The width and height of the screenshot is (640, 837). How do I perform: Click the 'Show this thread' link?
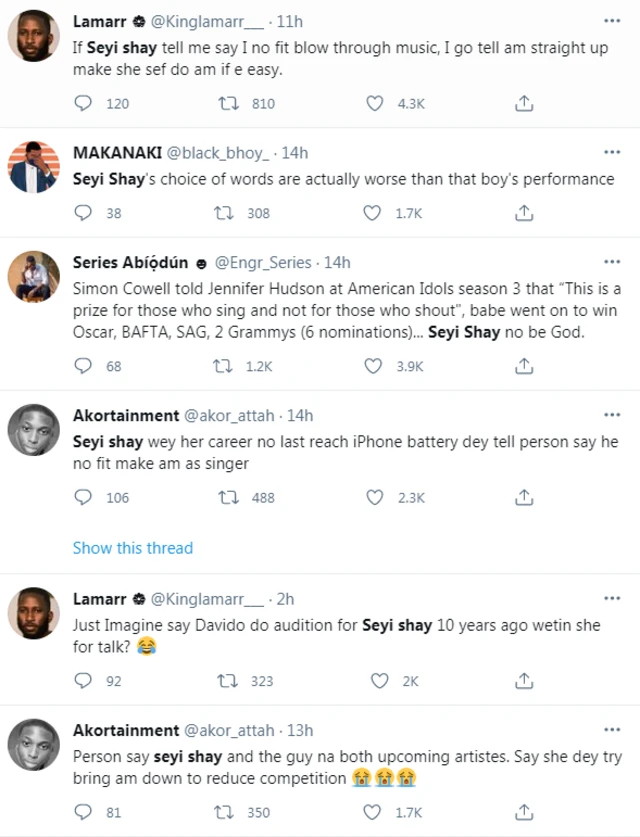click(133, 548)
